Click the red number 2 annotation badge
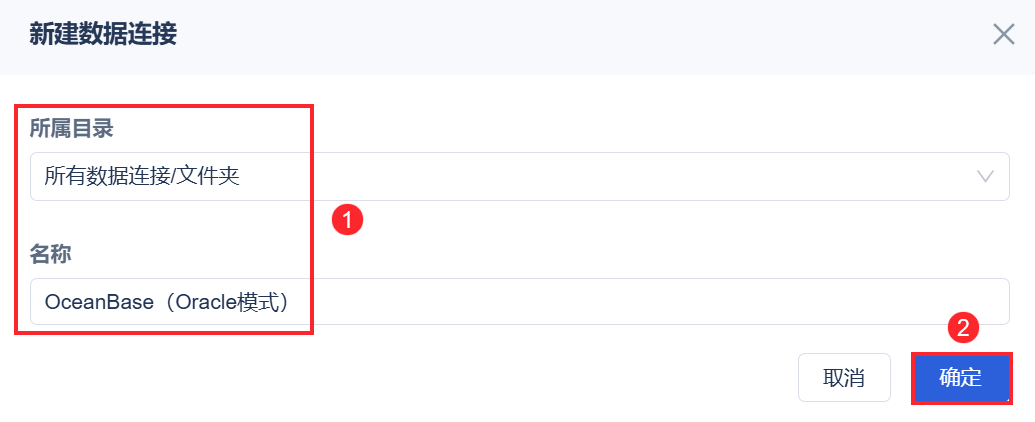Image resolution: width=1035 pixels, height=422 pixels. [x=962, y=327]
